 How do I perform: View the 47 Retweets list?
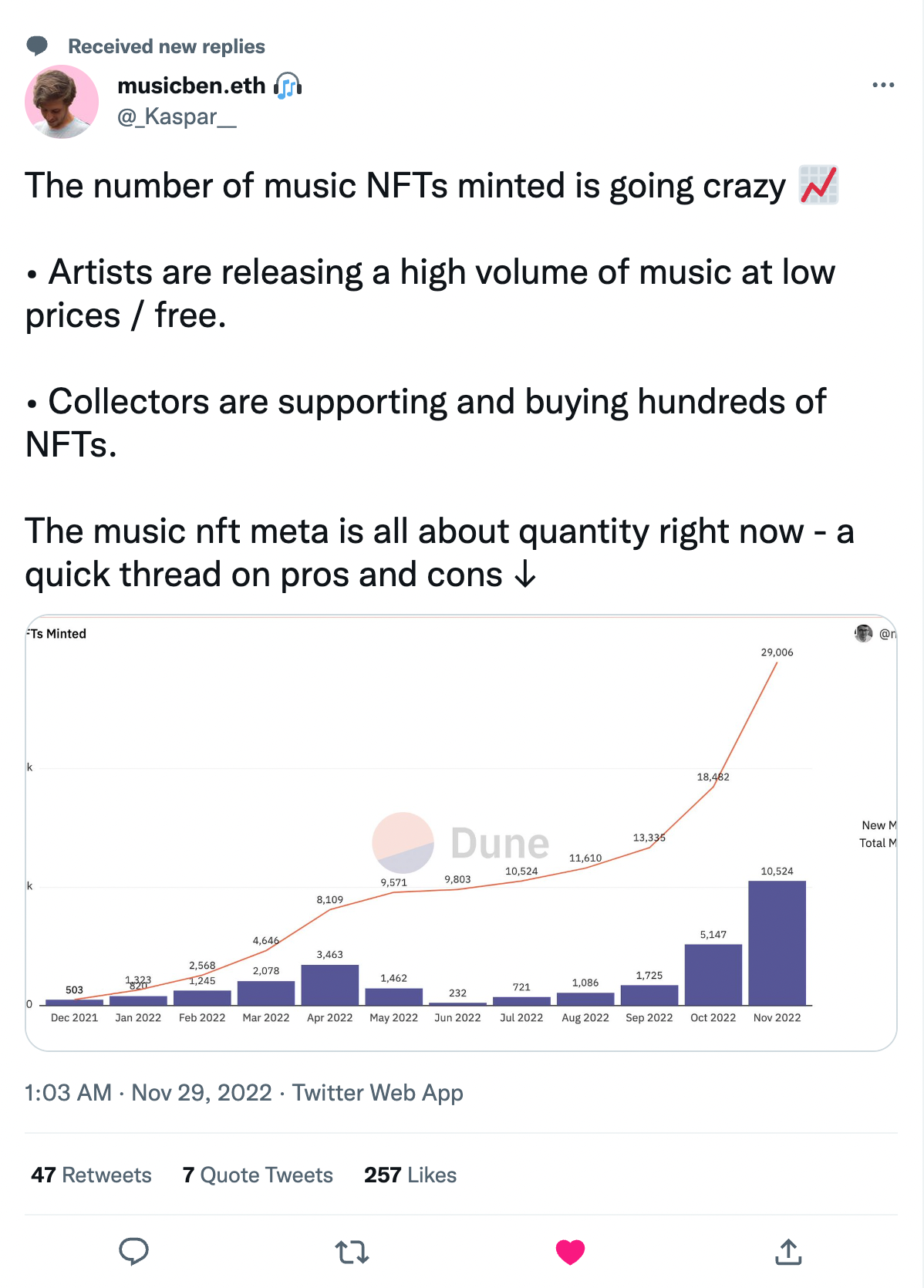[91, 1175]
